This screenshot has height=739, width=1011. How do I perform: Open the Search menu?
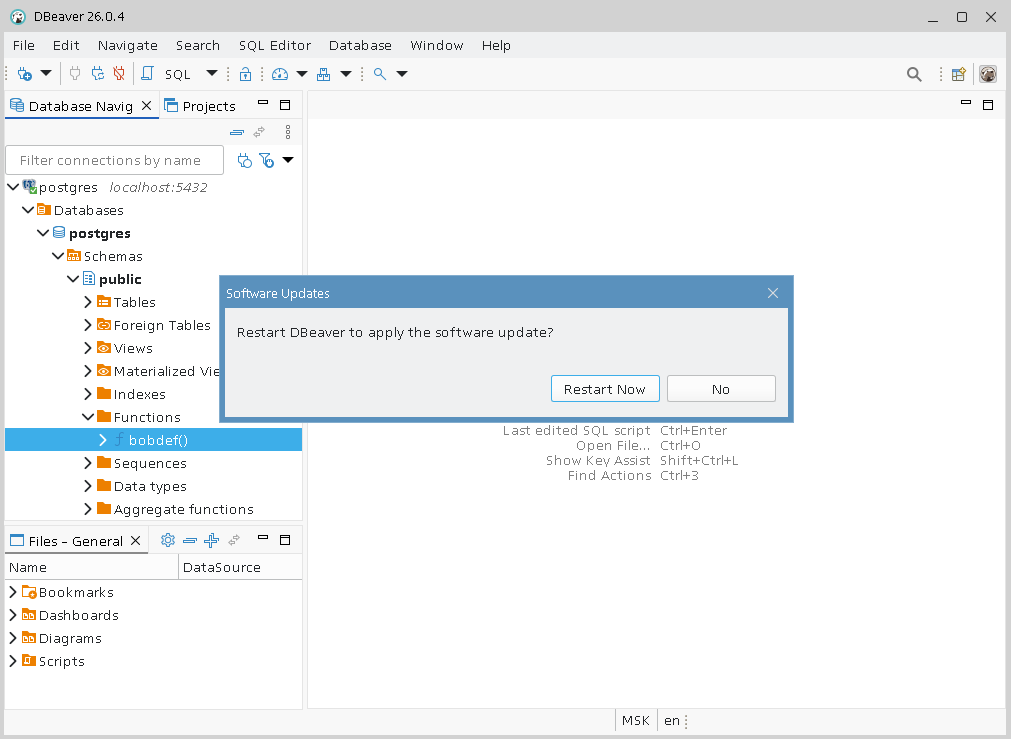click(198, 45)
